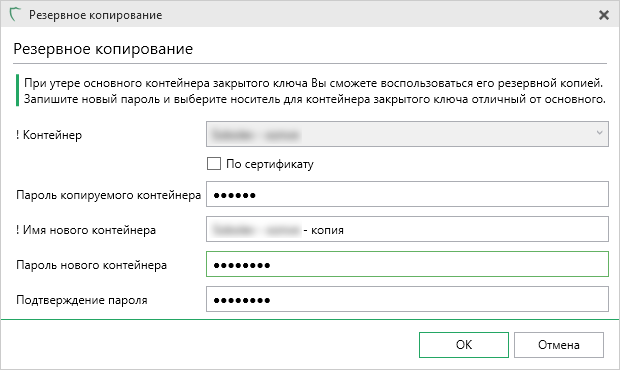Click the large Резервное копирование heading
620x370 pixels.
pyautogui.click(x=103, y=49)
